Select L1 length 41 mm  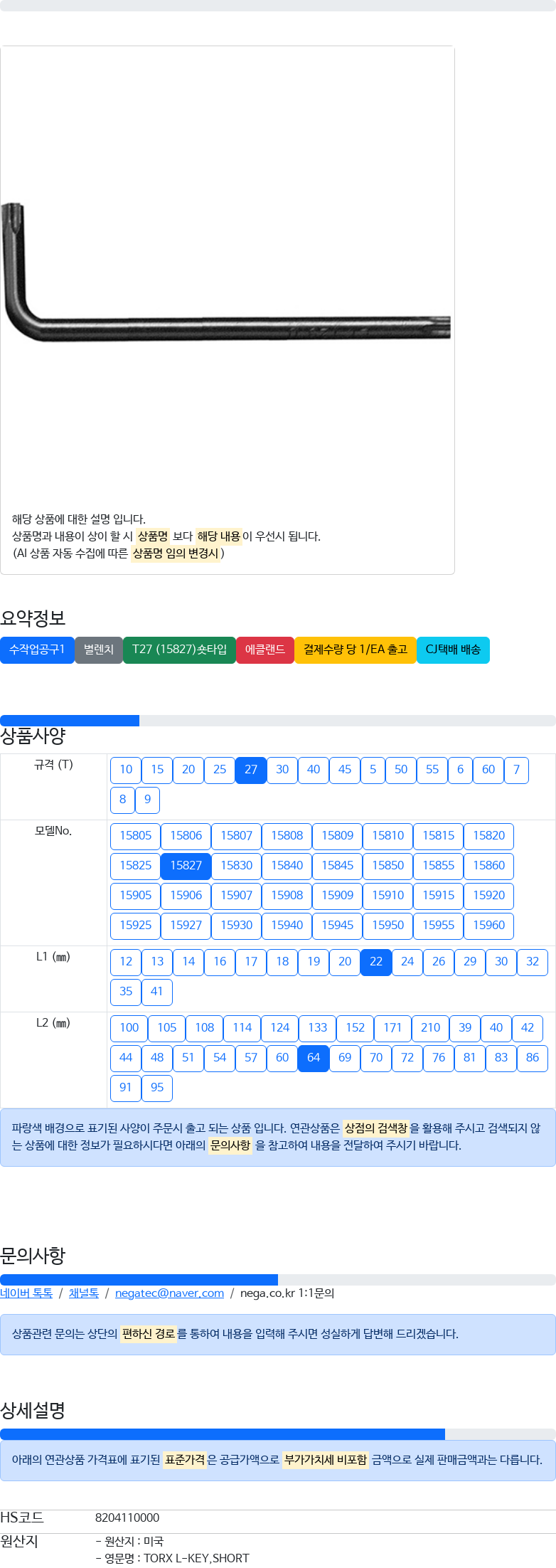pos(157,992)
